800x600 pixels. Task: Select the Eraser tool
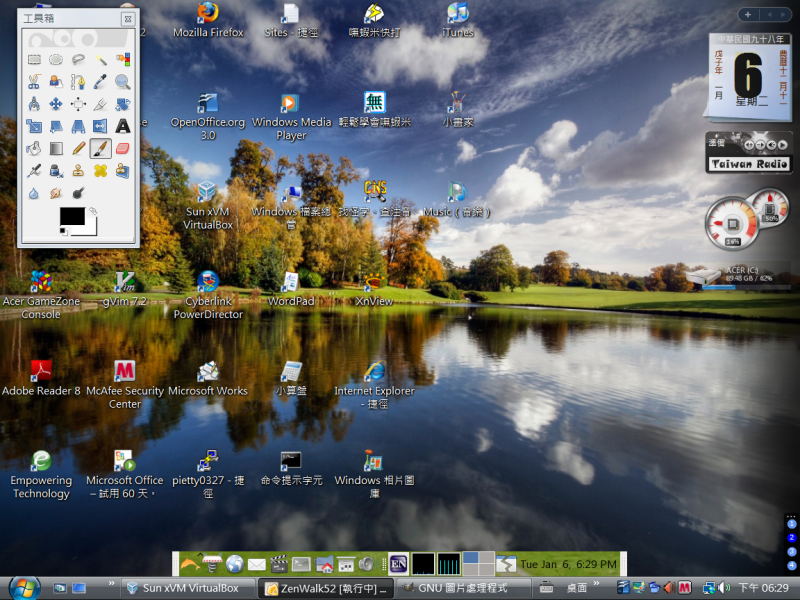(x=122, y=148)
